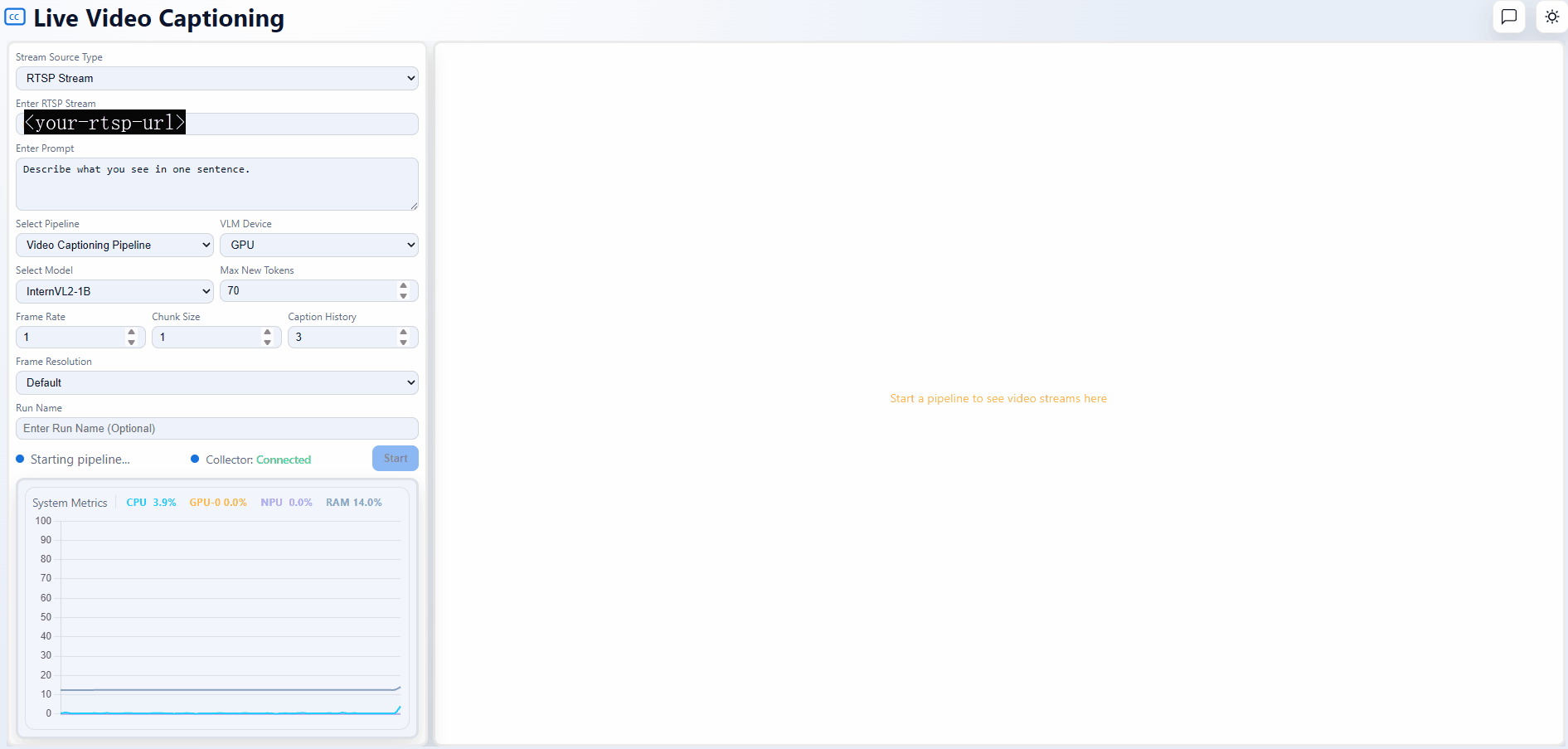Click the CPU 3.9% metric label
Viewport: 1568px width, 749px height.
pos(151,503)
